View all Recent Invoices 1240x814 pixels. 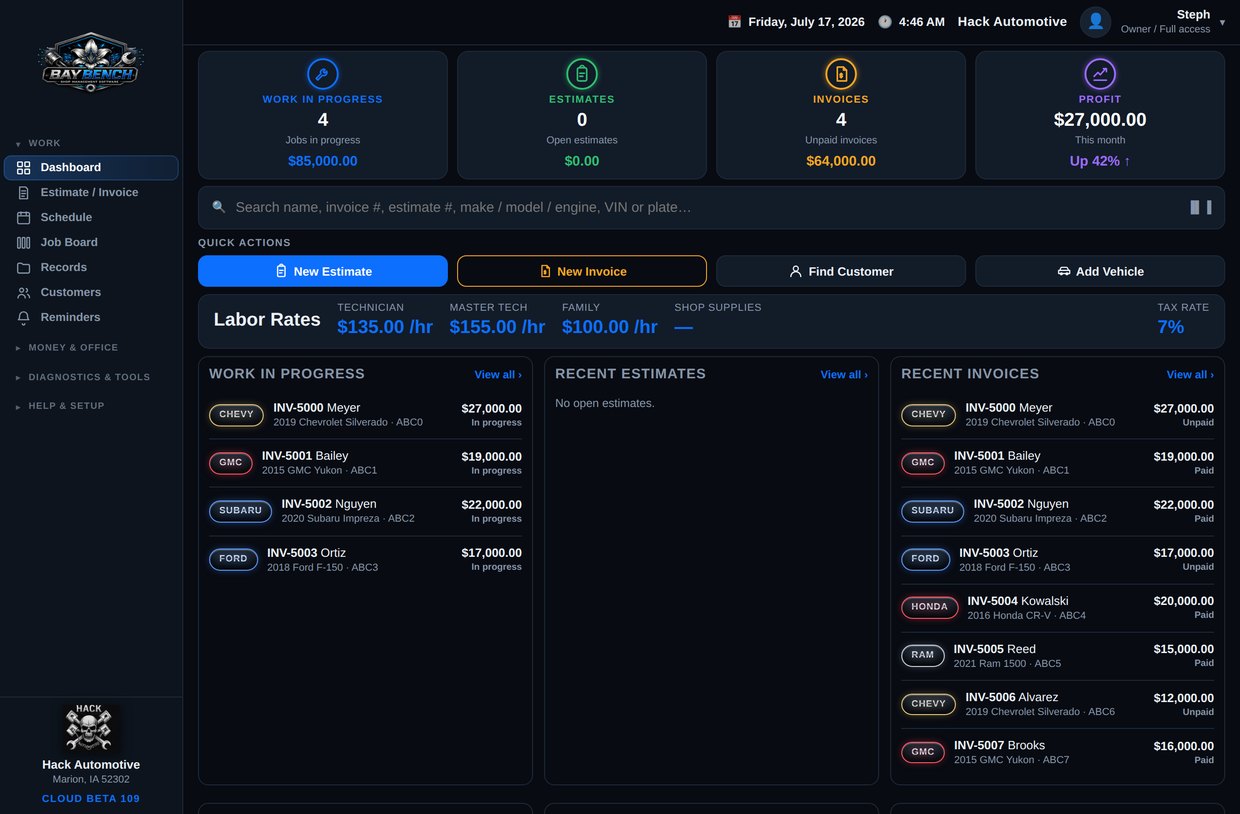[1190, 375]
